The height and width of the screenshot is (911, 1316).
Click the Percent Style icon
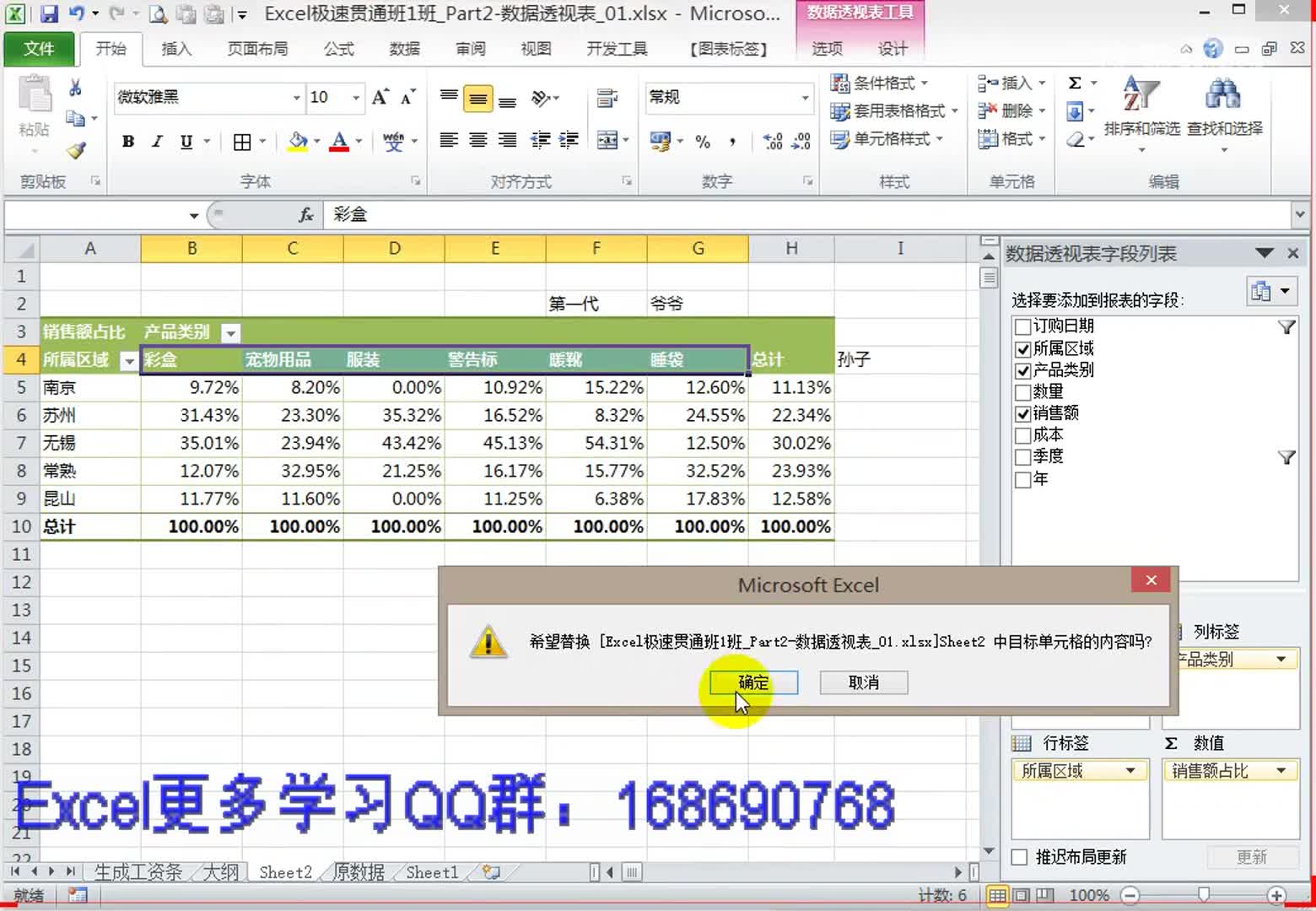tap(703, 142)
